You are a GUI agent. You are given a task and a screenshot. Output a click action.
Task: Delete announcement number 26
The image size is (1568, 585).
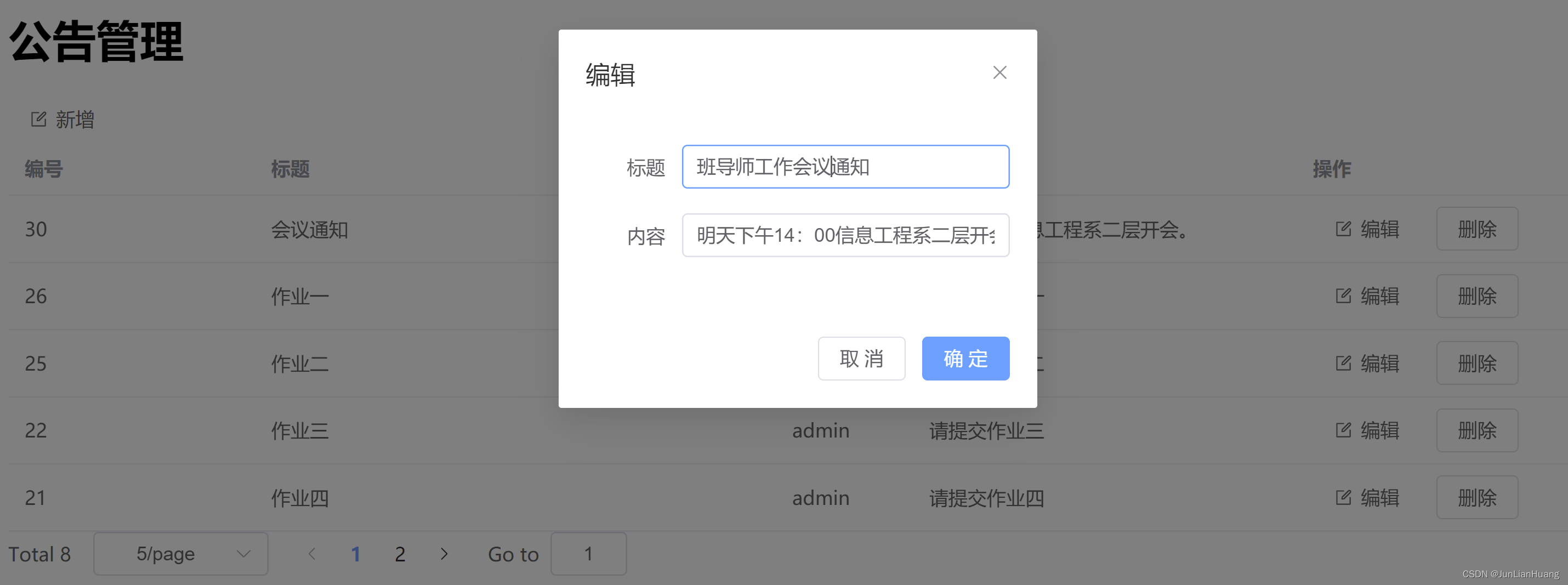[x=1476, y=296]
